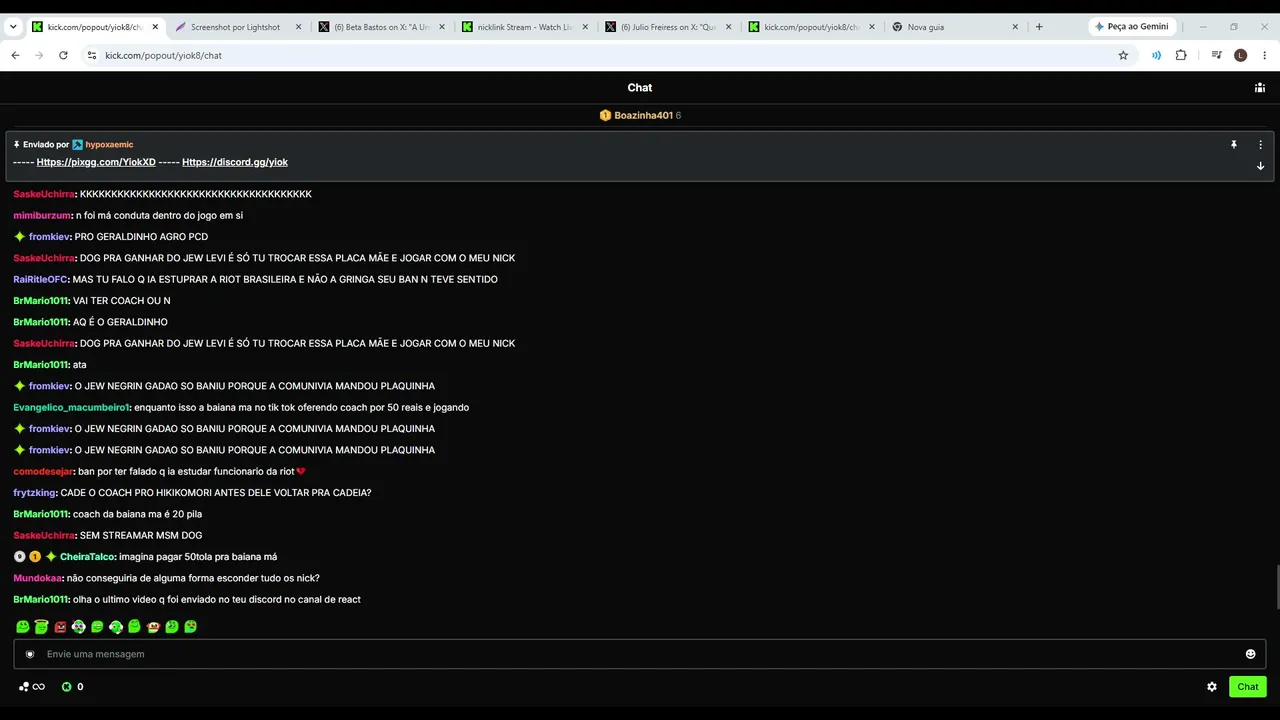Click username mimiburzum
Image resolution: width=1280 pixels, height=720 pixels.
(42, 215)
